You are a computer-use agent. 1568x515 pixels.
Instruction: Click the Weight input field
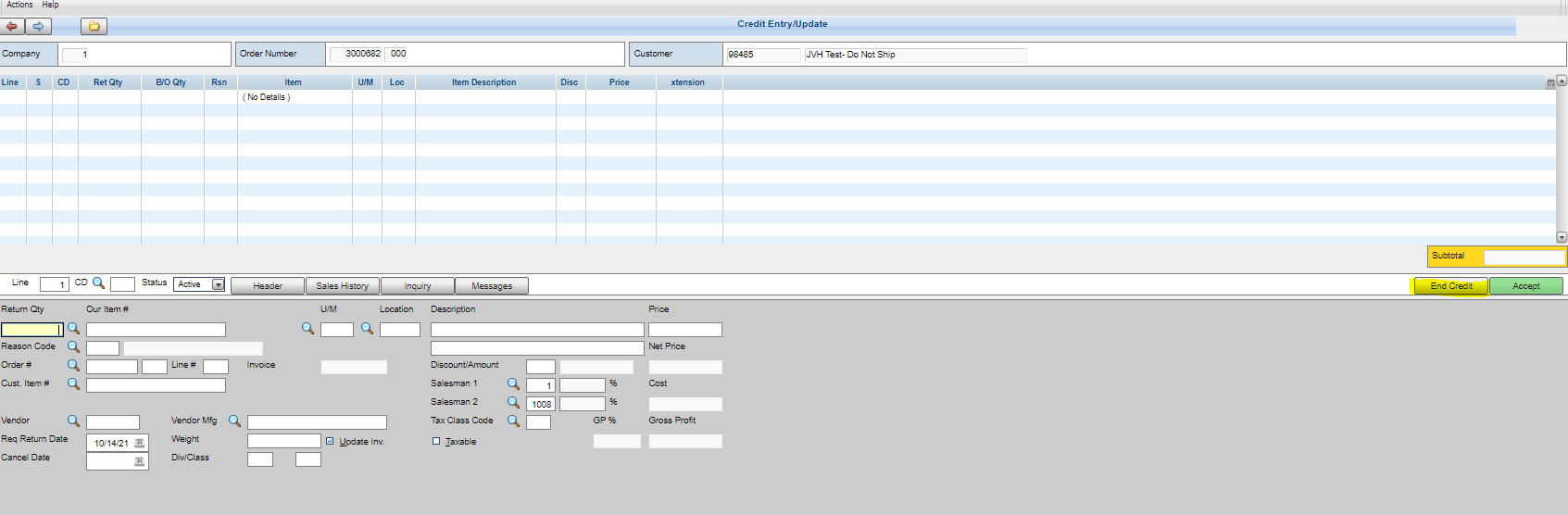pyautogui.click(x=284, y=441)
